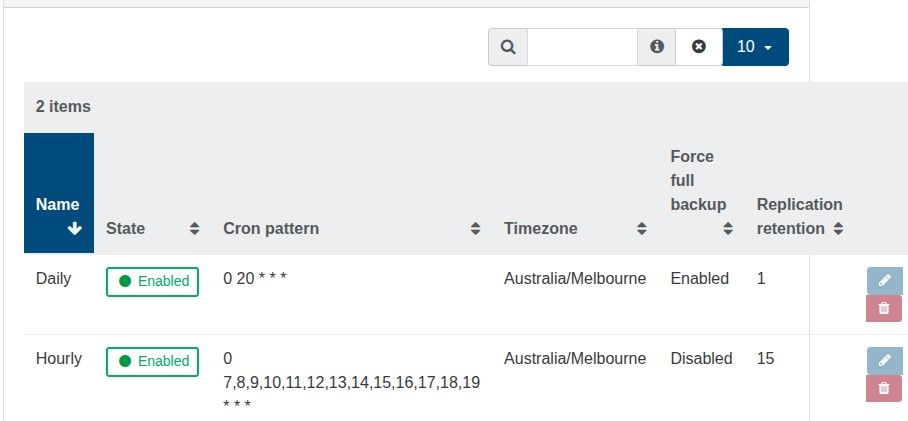
Task: Delete the Hourly schedule with the trash icon
Action: click(x=883, y=389)
